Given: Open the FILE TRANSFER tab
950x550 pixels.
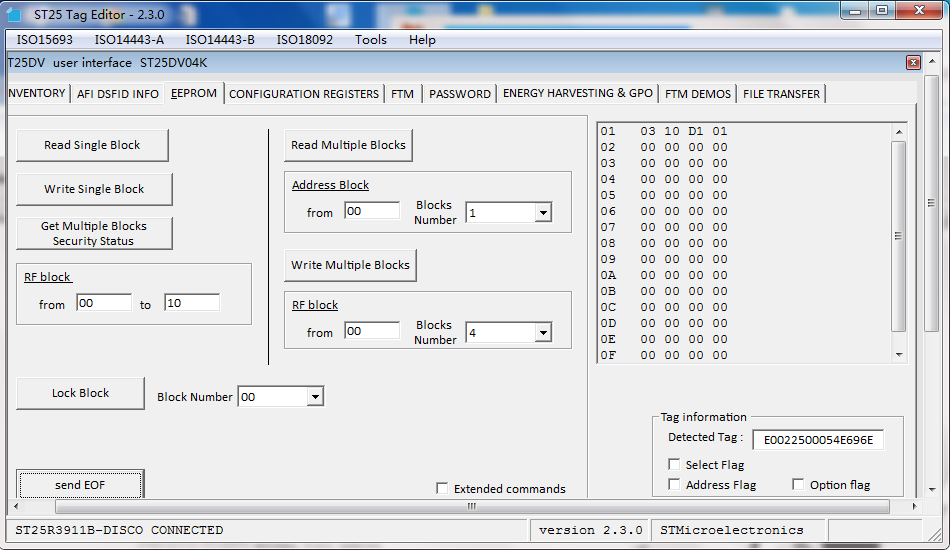Looking at the screenshot, I should click(782, 94).
